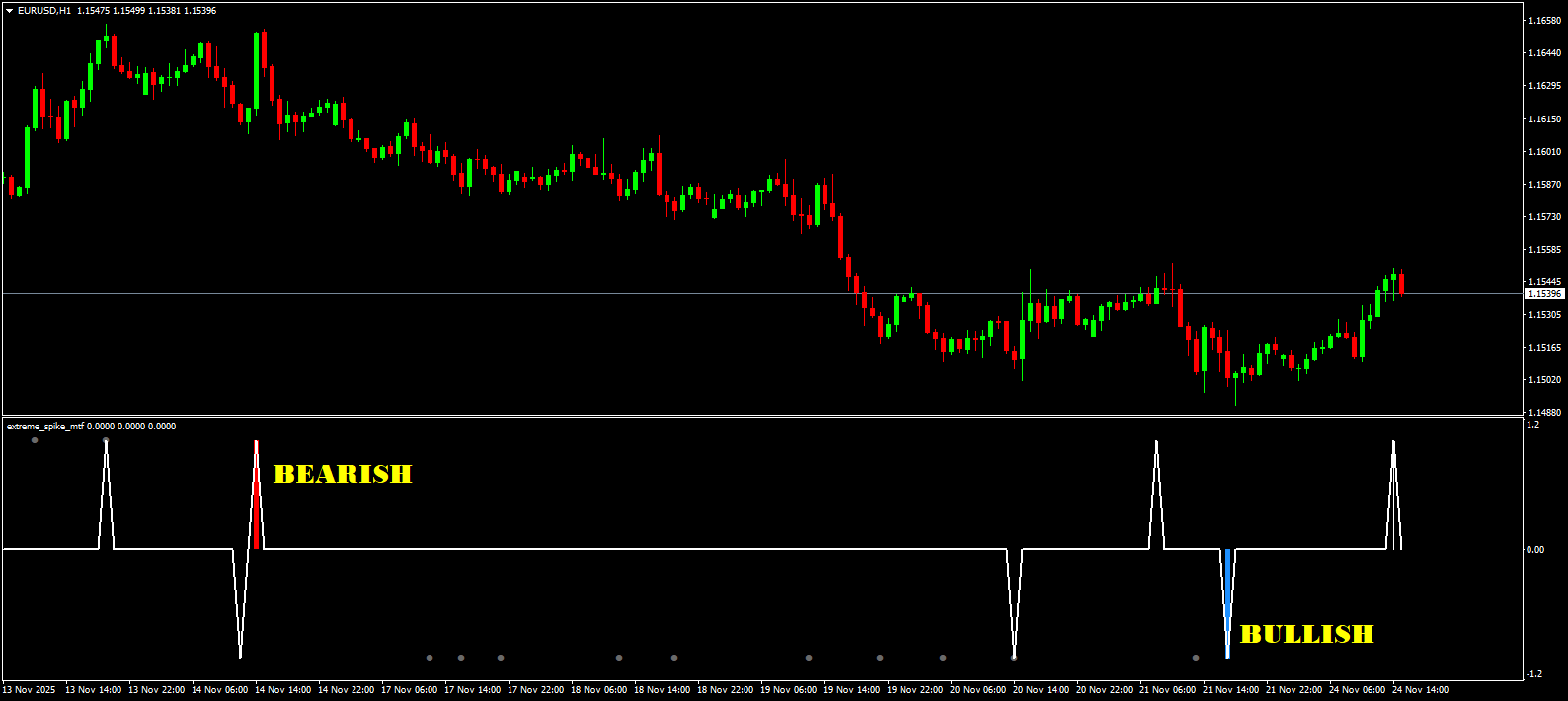Click the 13 Nov 2025 date label

click(30, 690)
